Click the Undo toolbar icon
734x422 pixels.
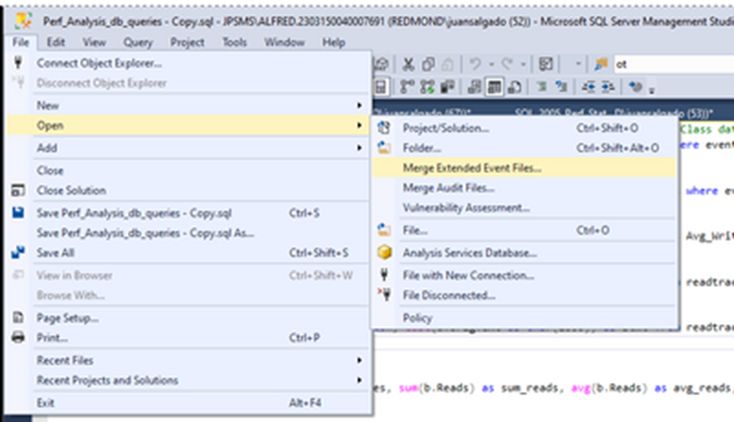[x=475, y=64]
